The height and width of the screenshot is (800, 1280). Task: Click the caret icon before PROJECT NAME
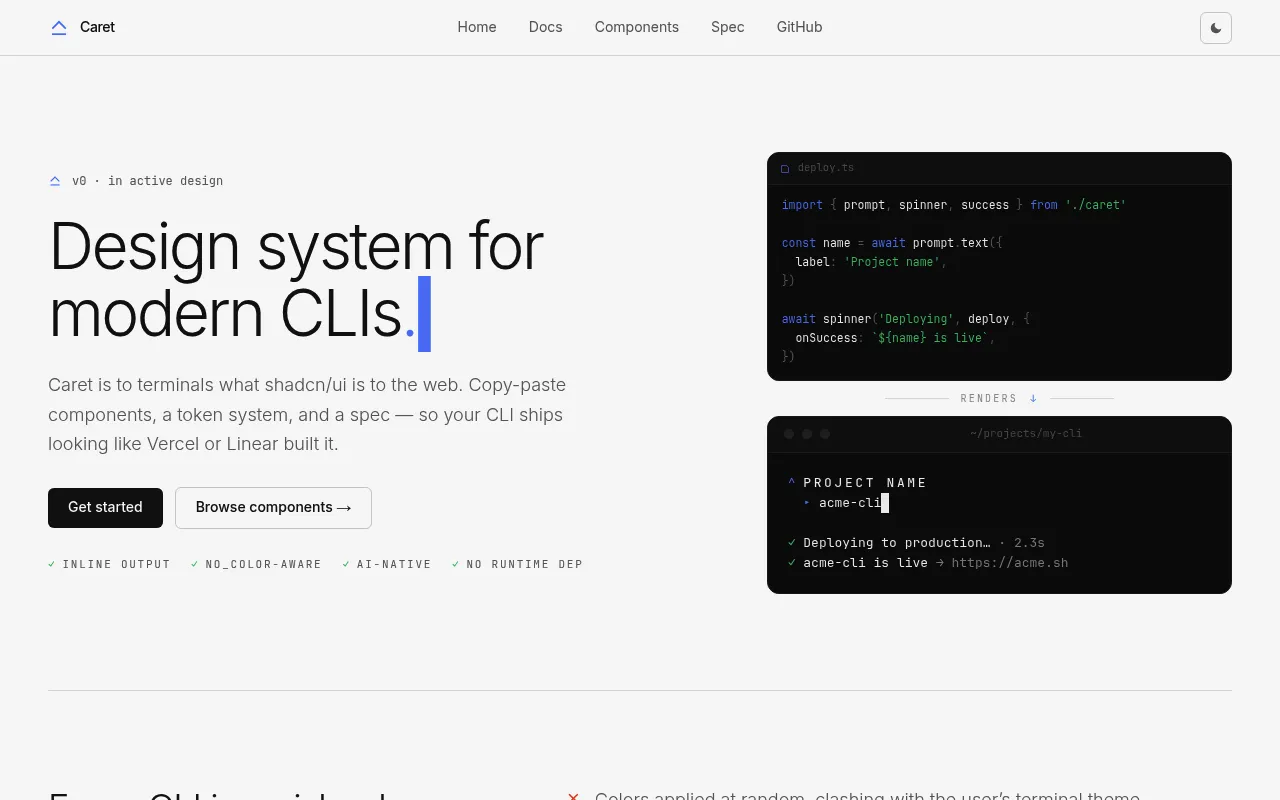pyautogui.click(x=791, y=483)
